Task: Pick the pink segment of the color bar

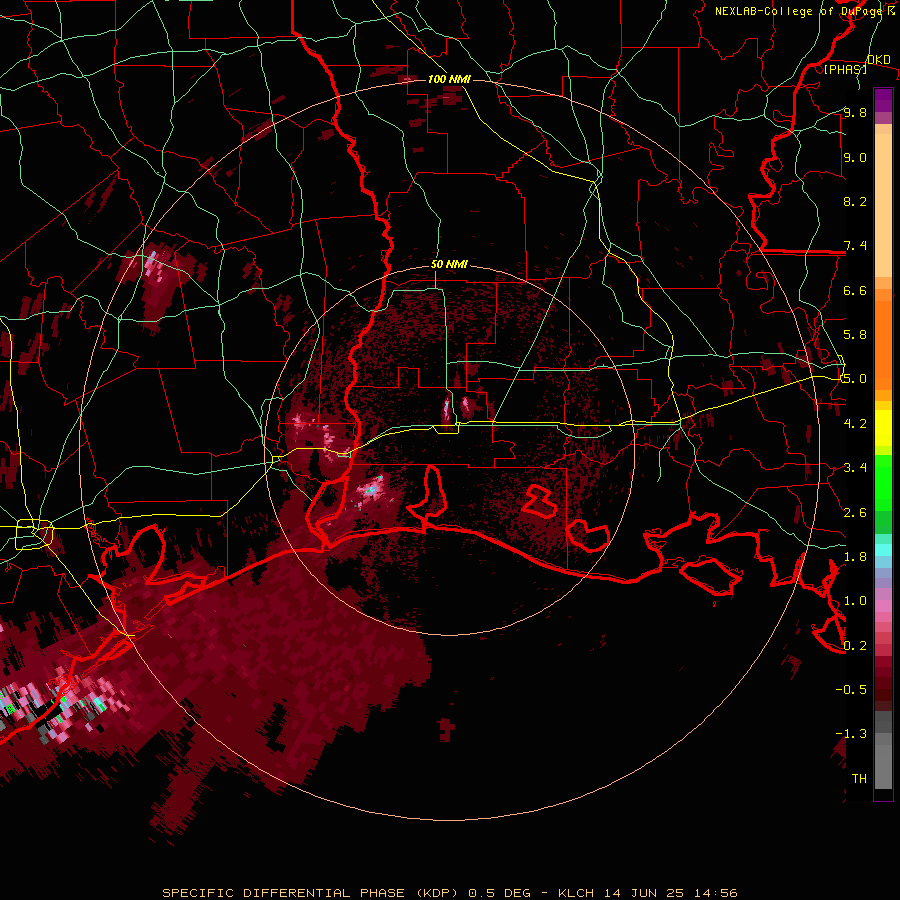Action: [x=883, y=606]
